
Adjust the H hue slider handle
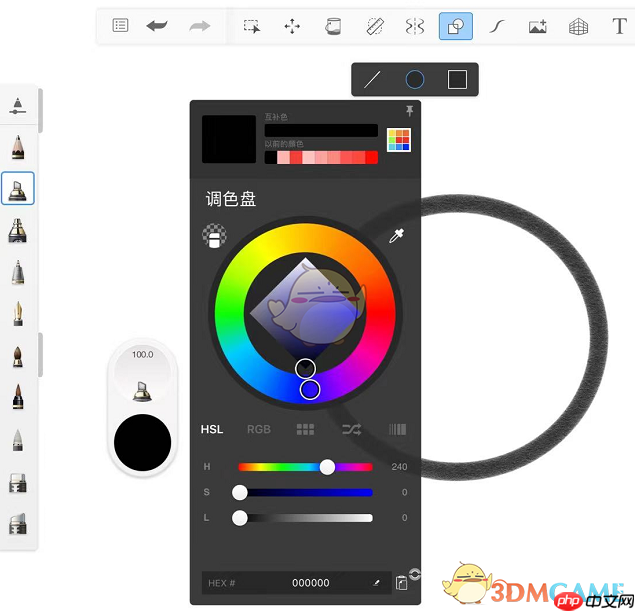327,467
